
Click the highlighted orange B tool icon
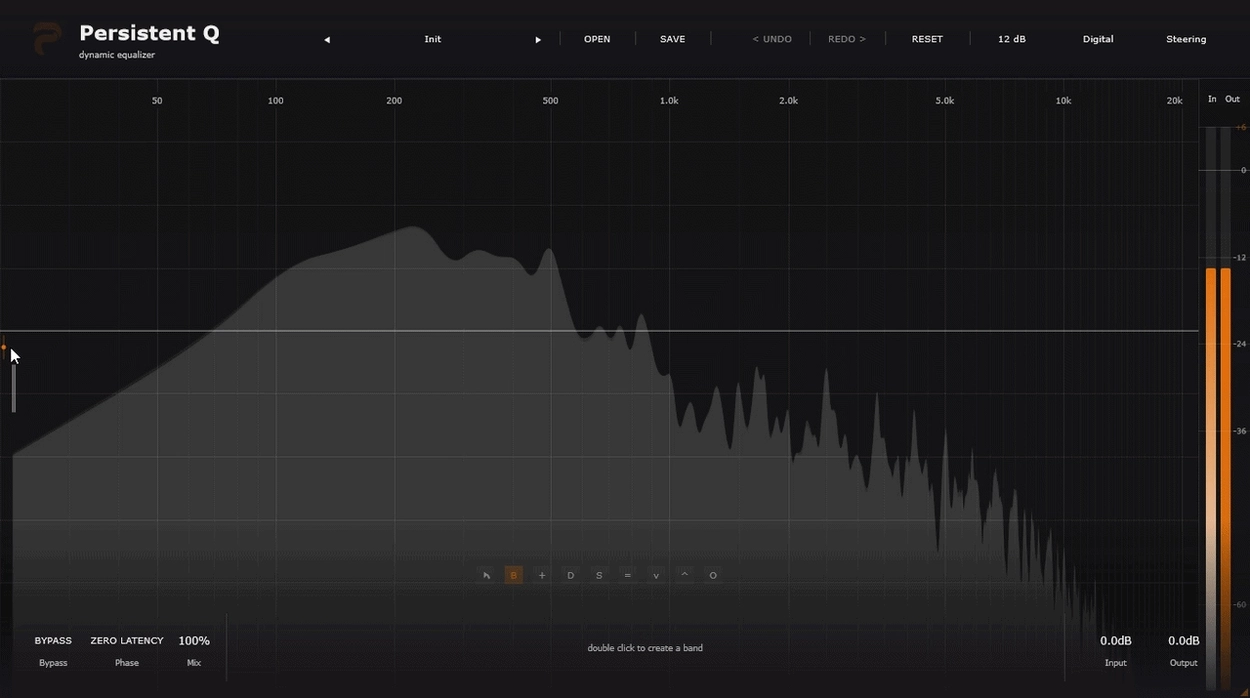(x=514, y=575)
